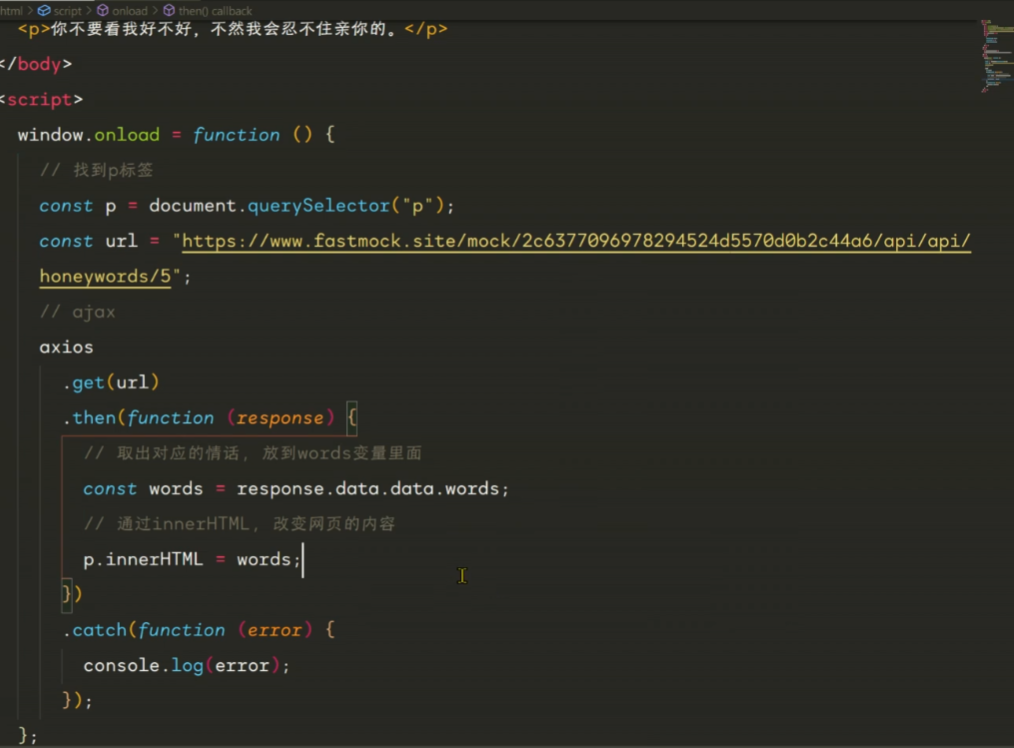Place cursor on the axios identifier
The image size is (1014, 748).
pyautogui.click(x=66, y=347)
